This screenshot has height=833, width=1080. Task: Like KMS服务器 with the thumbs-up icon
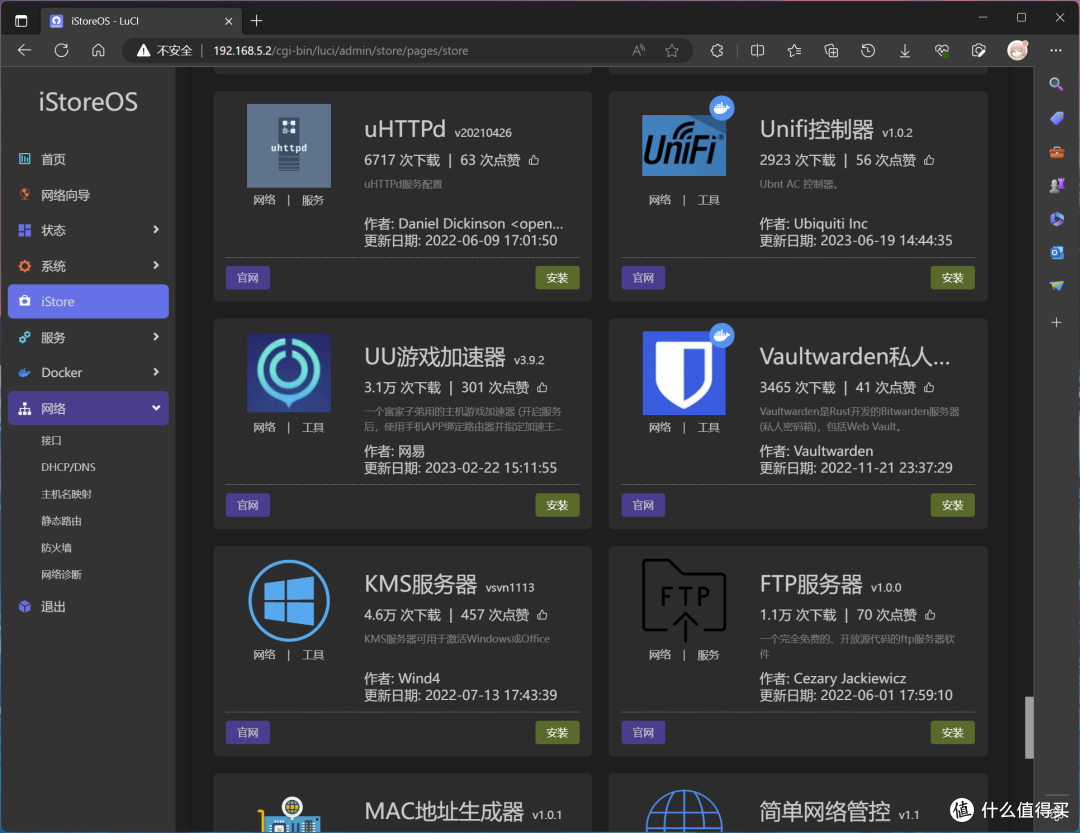click(542, 615)
